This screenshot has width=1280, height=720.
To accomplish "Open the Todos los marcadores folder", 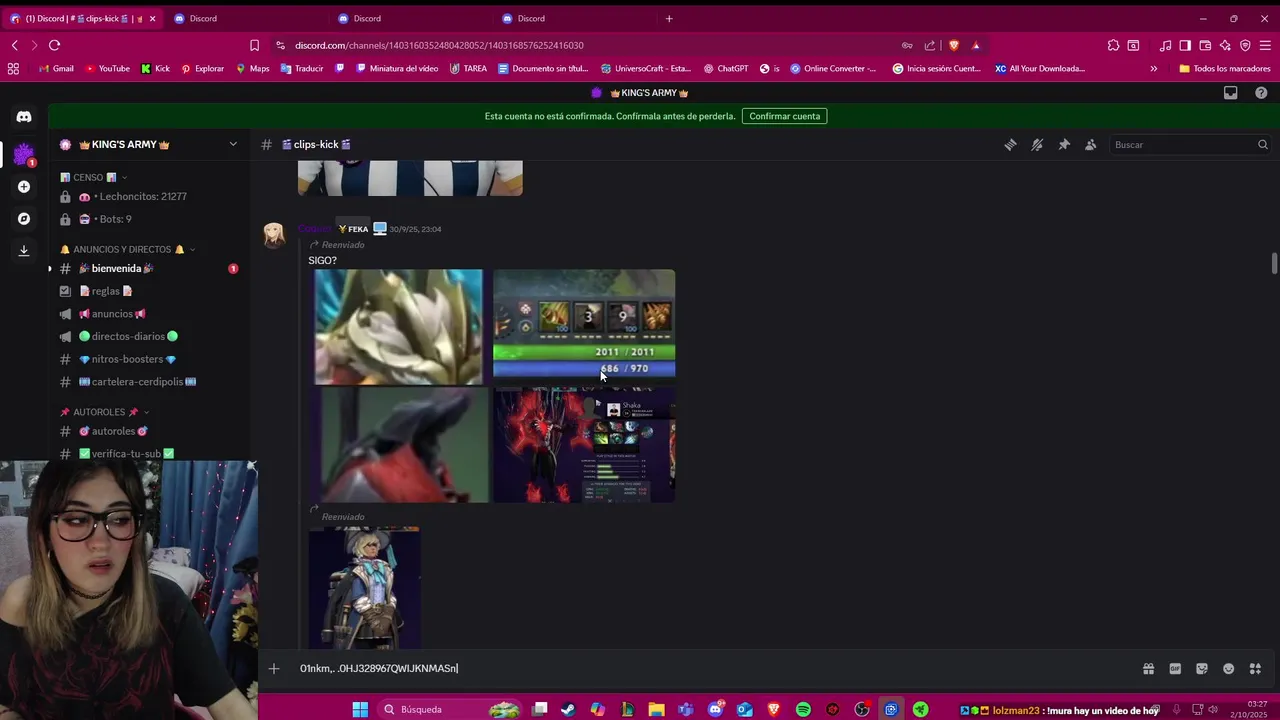I will point(1225,69).
